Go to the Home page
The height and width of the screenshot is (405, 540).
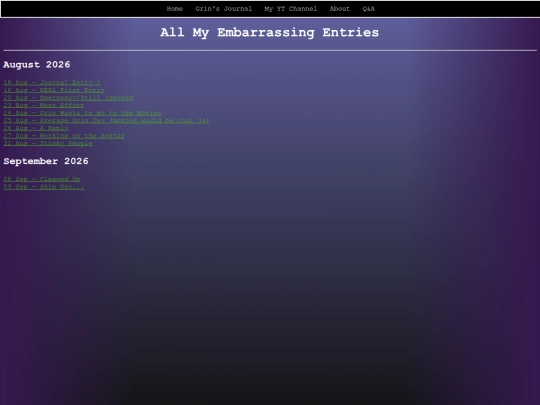point(175,9)
